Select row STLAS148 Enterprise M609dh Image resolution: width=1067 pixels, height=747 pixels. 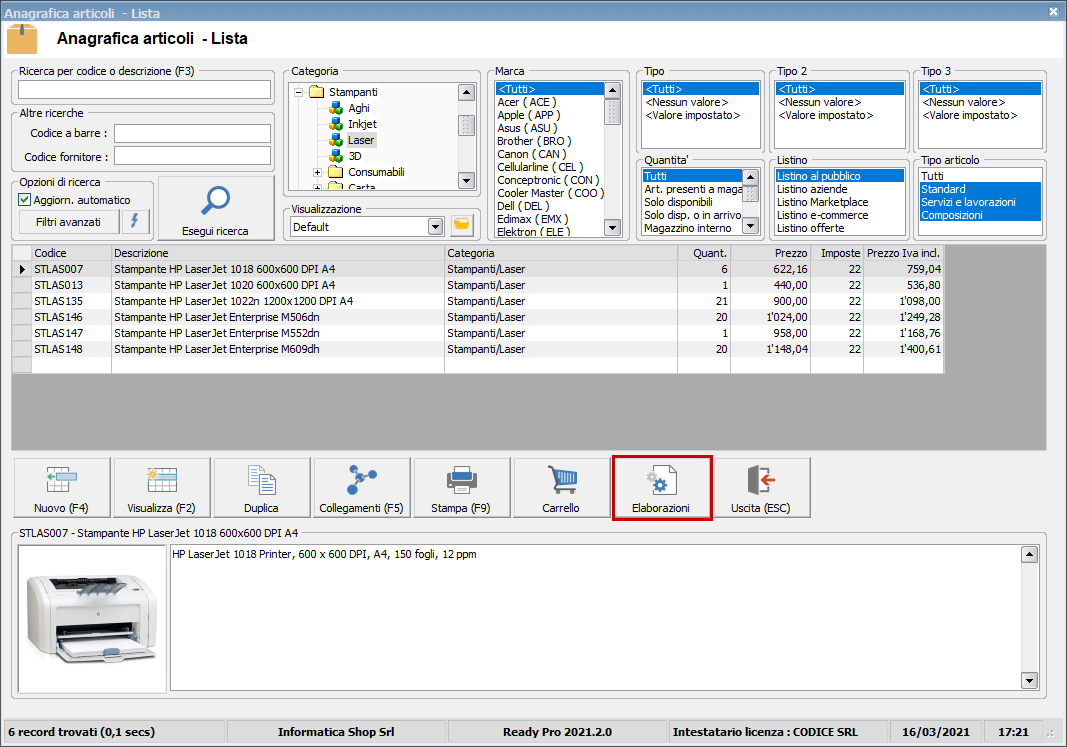coord(478,349)
